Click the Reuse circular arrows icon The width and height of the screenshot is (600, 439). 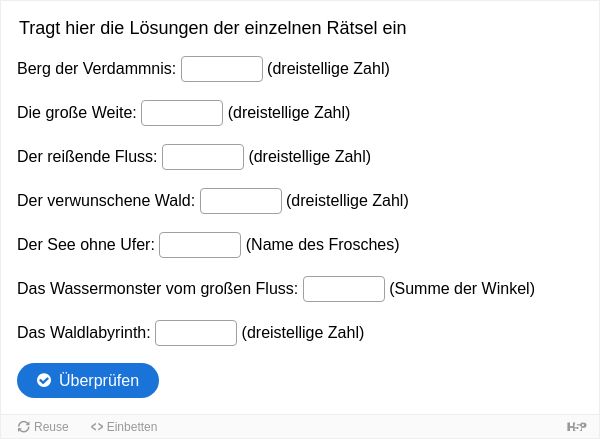pos(24,426)
